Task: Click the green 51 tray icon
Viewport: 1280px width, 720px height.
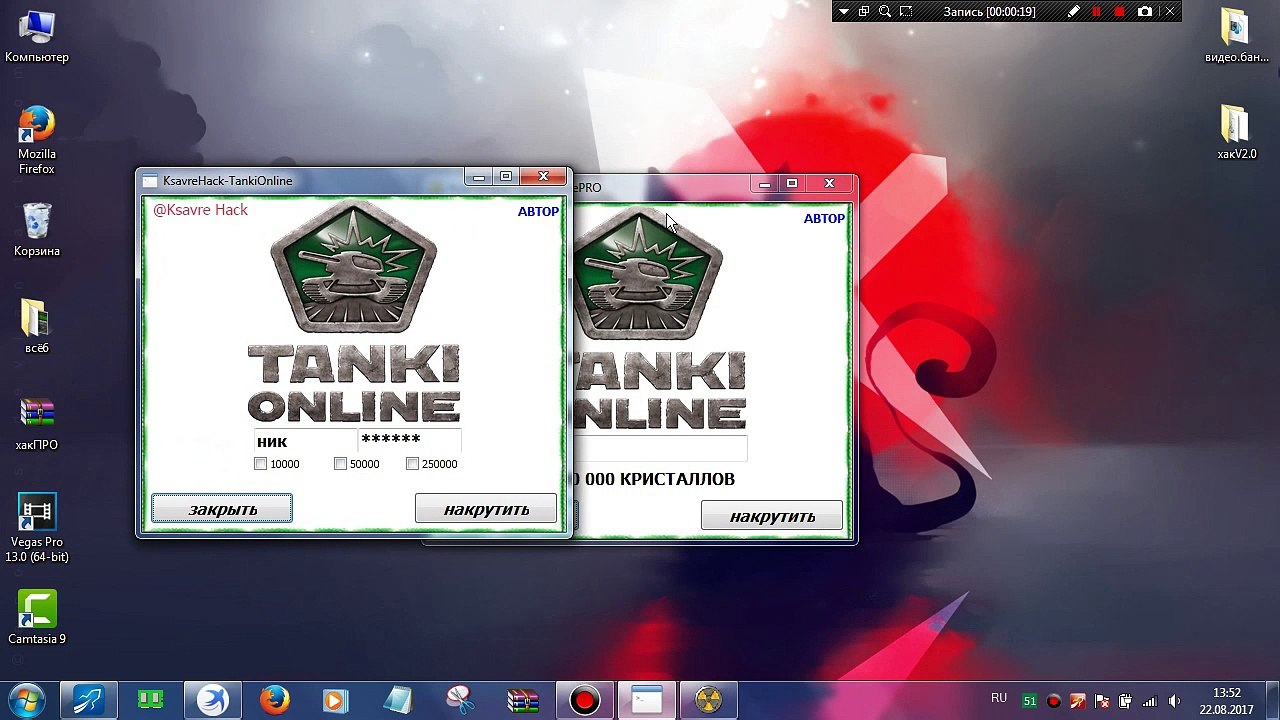Action: tap(1029, 702)
